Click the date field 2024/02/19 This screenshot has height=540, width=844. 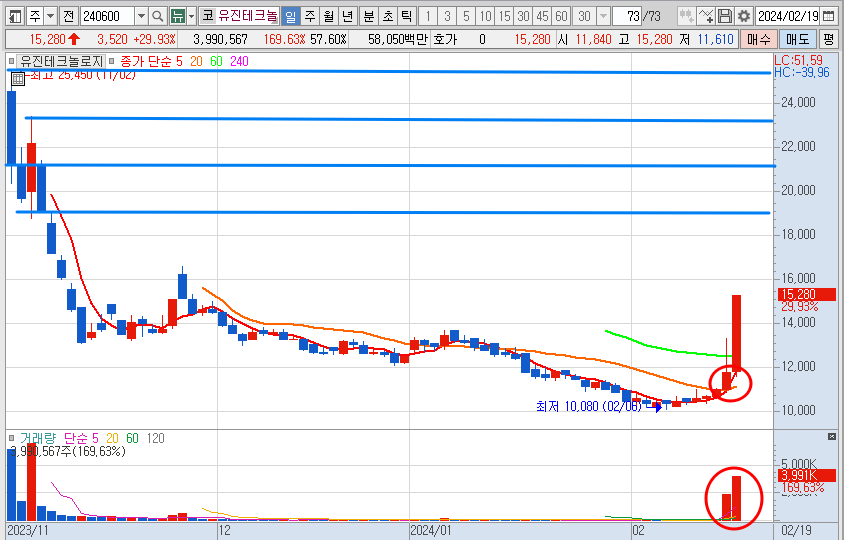point(788,16)
